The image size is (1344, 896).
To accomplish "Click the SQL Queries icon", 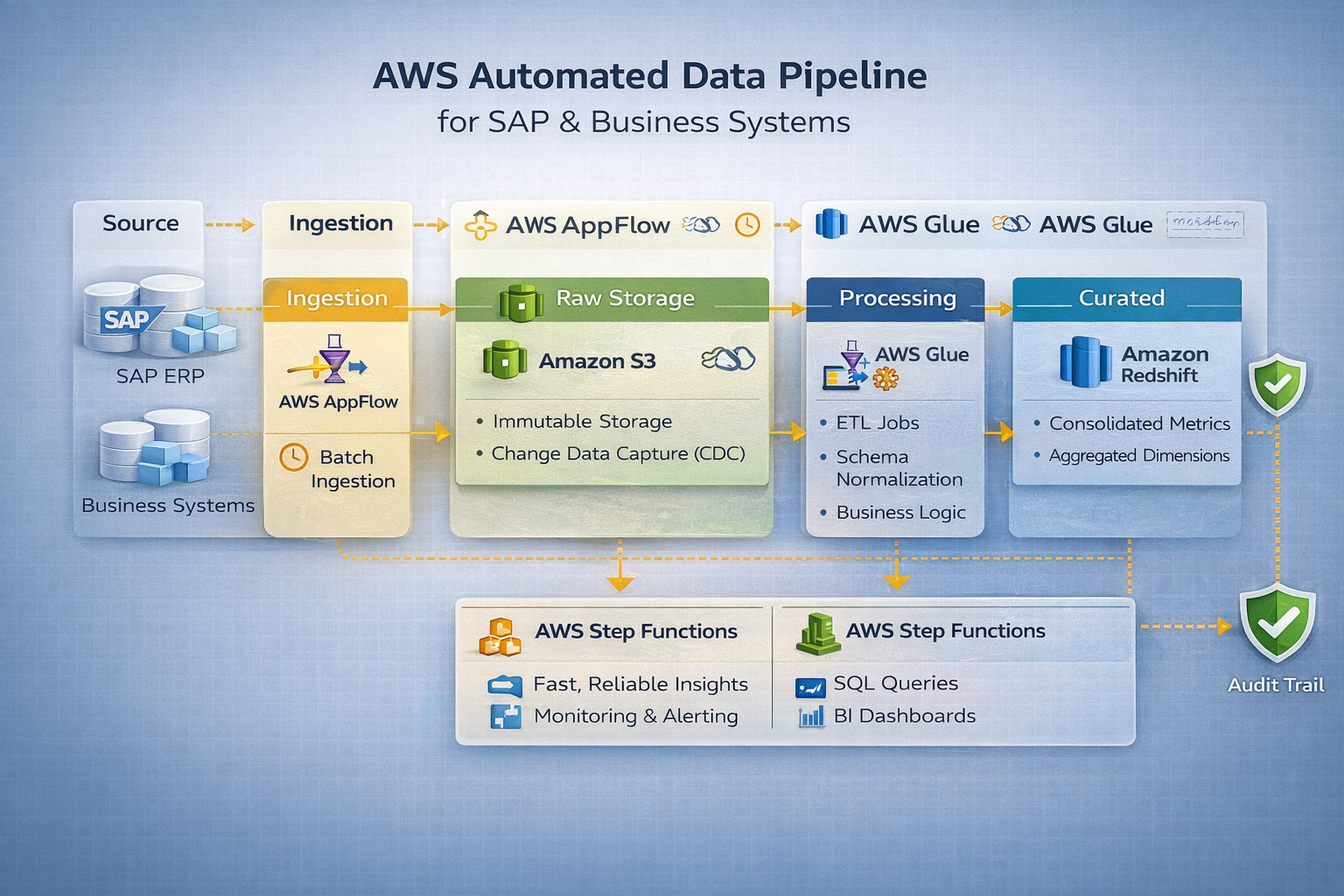I will pyautogui.click(x=810, y=687).
